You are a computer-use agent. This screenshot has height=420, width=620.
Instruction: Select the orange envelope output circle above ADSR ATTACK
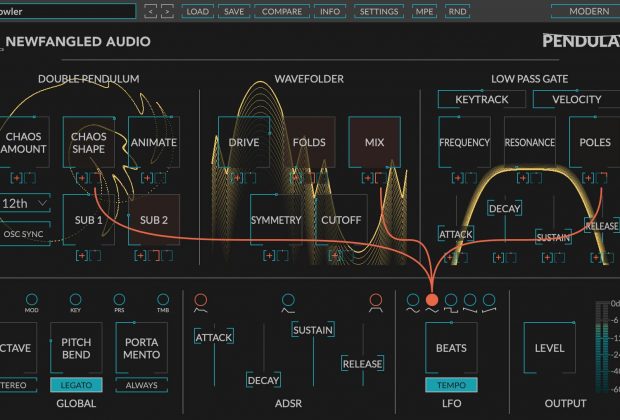(200, 300)
